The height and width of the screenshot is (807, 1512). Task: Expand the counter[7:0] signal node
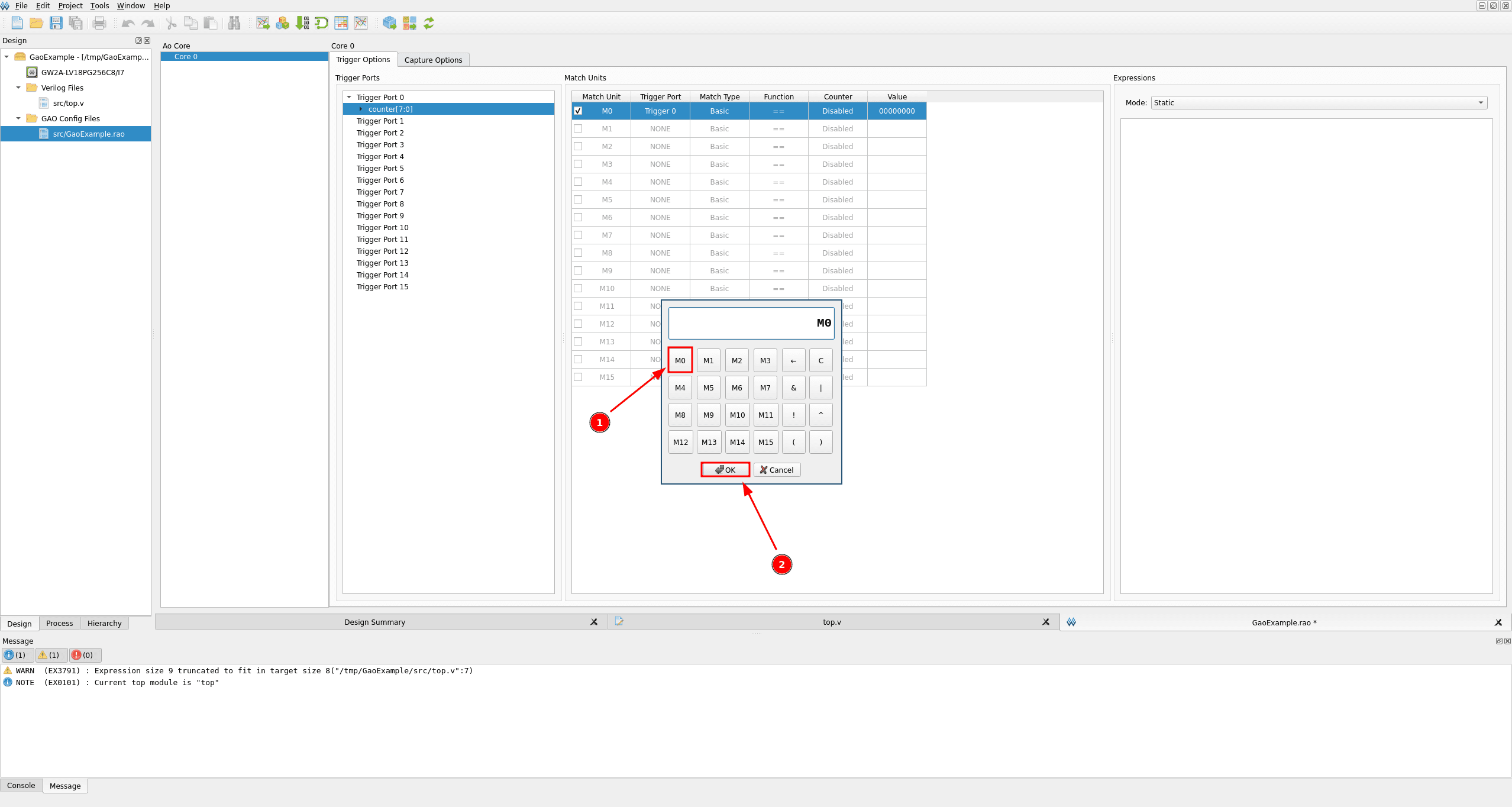(361, 109)
